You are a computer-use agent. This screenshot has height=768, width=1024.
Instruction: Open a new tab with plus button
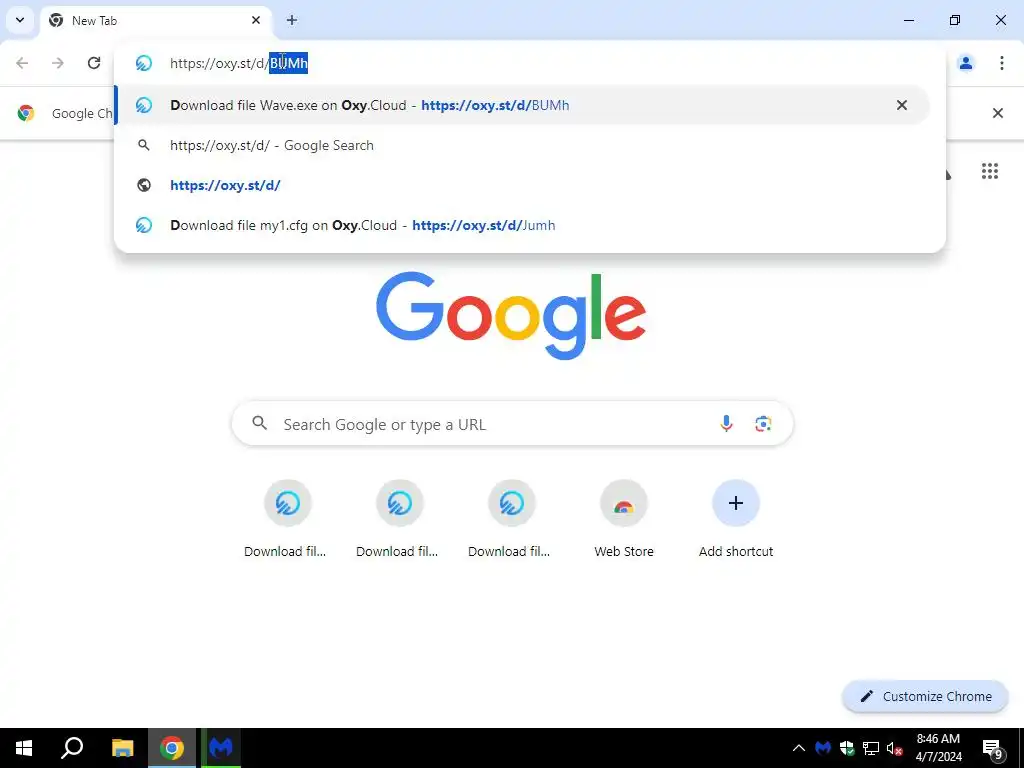coord(292,20)
